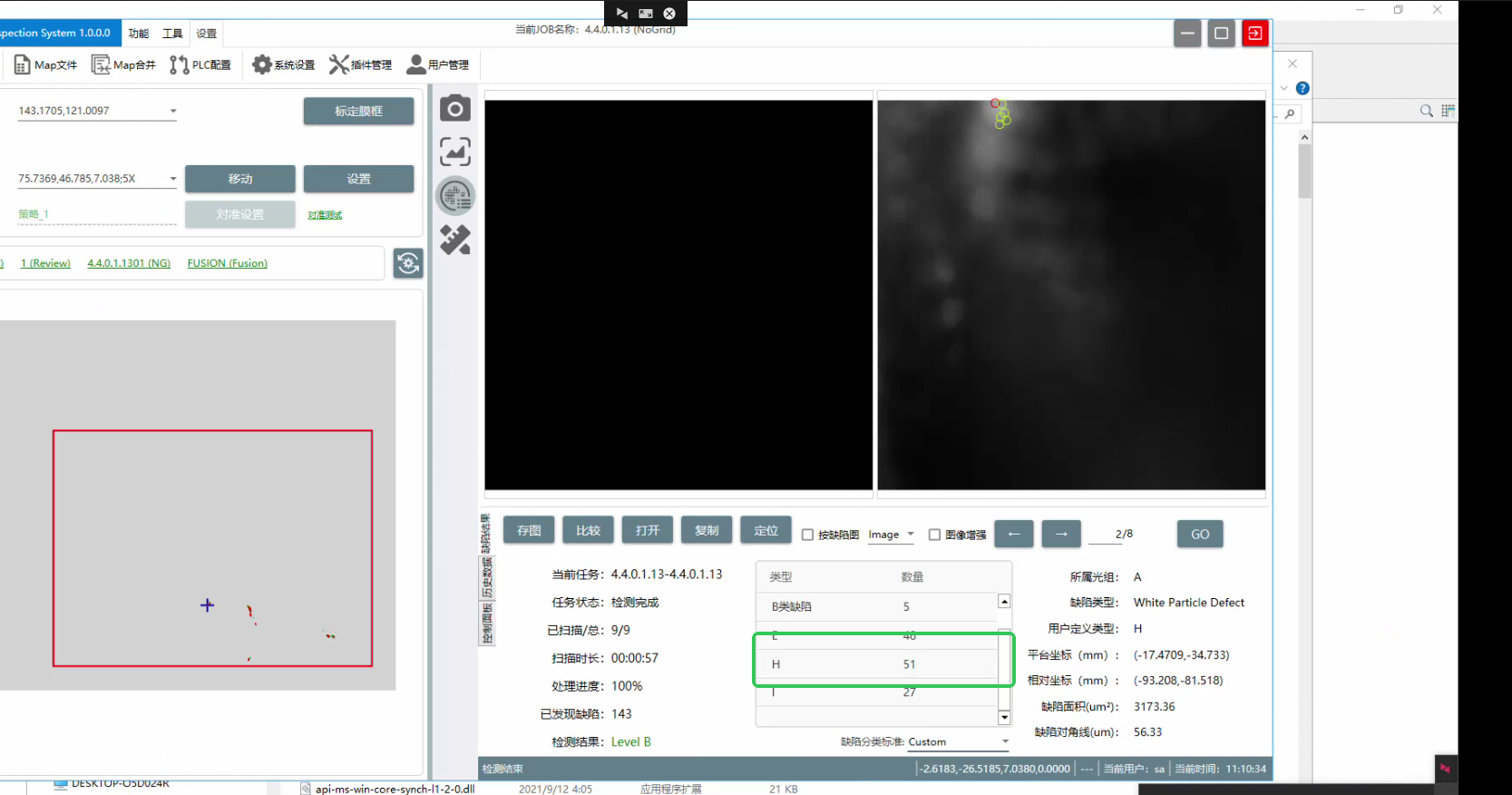
Task: Select the 设置 menu tab
Action: point(207,34)
